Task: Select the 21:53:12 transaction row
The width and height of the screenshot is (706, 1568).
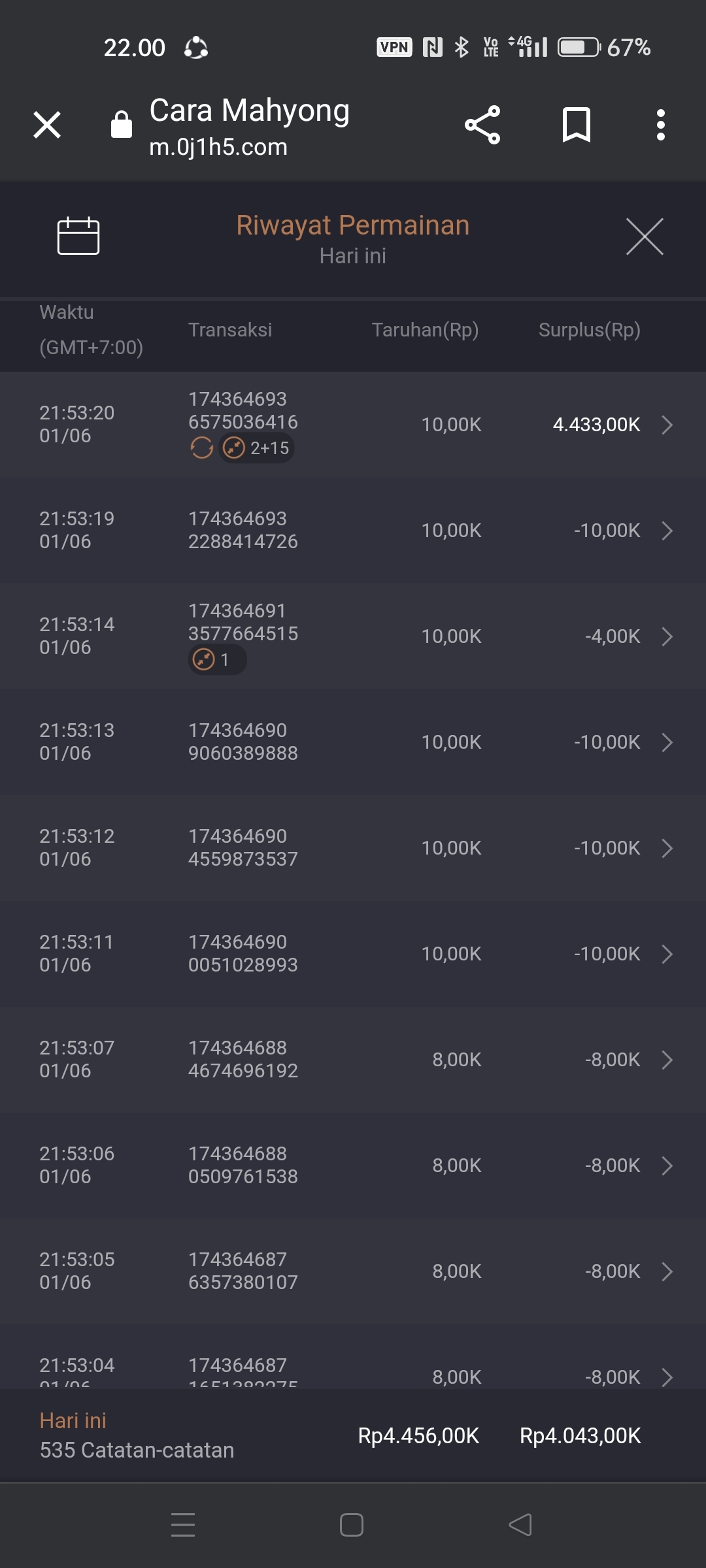Action: [353, 848]
